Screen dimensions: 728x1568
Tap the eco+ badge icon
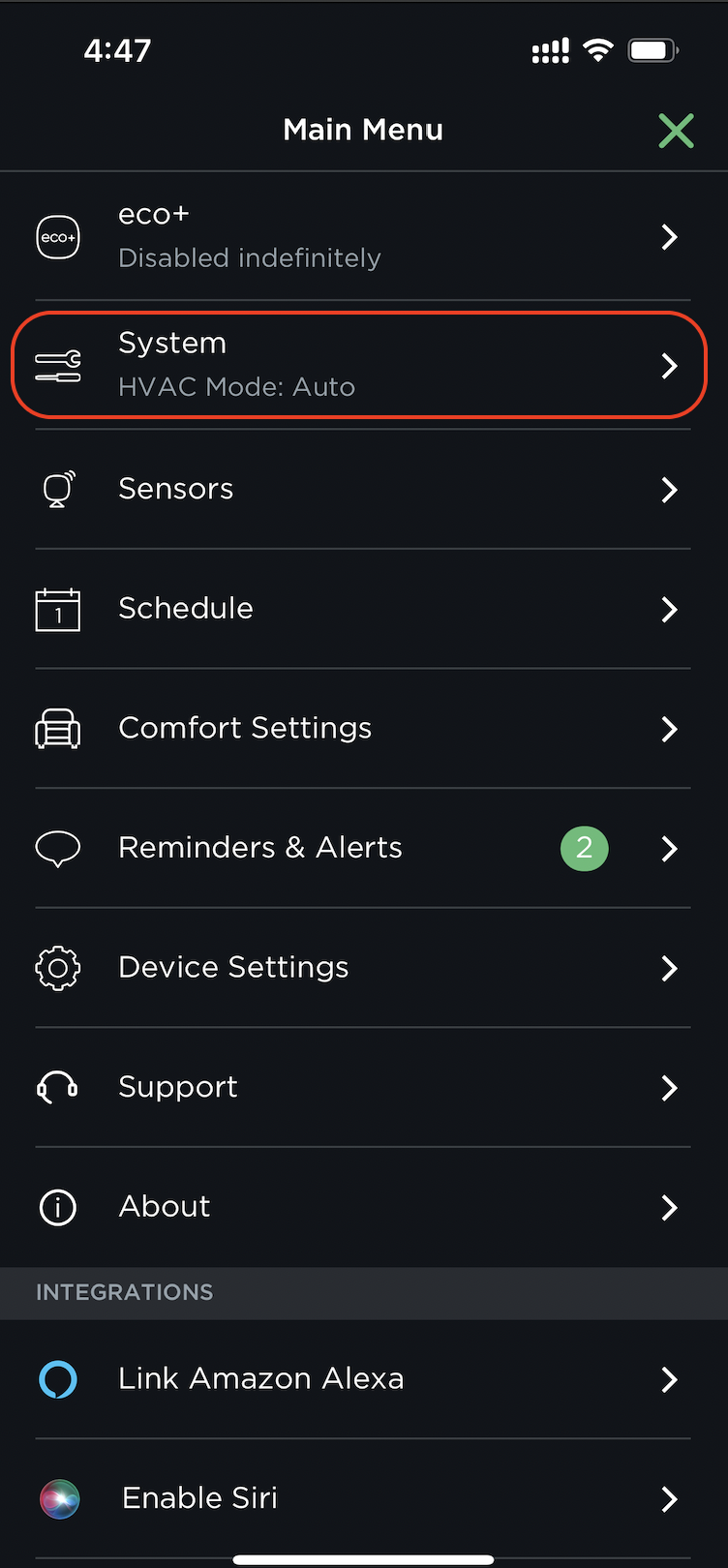[58, 237]
